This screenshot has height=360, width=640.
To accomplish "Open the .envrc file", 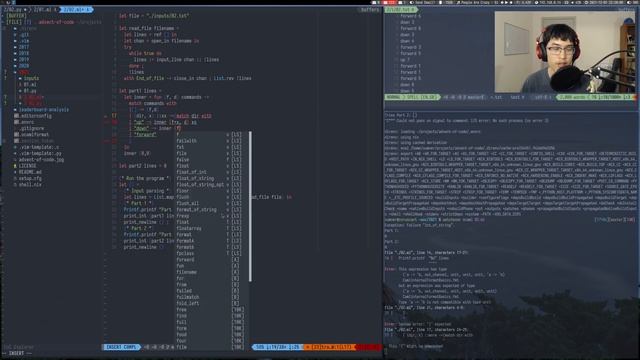I will coord(27,122).
